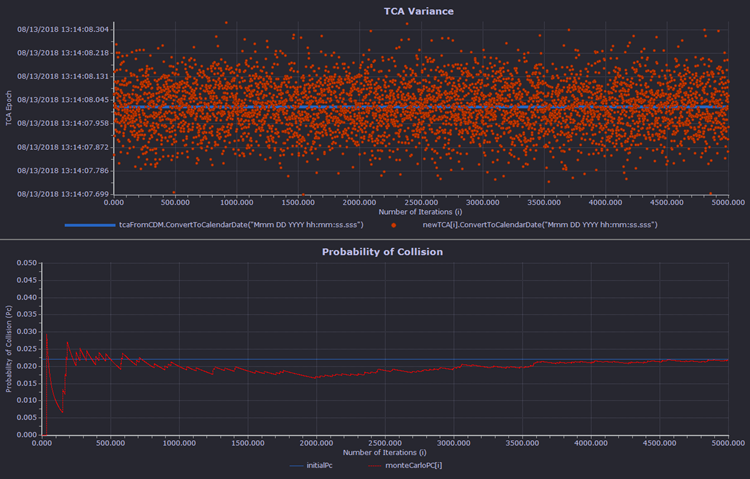Image resolution: width=750 pixels, height=479 pixels.
Task: Click 500.000 tick on Probability chart x-axis
Action: [x=110, y=443]
